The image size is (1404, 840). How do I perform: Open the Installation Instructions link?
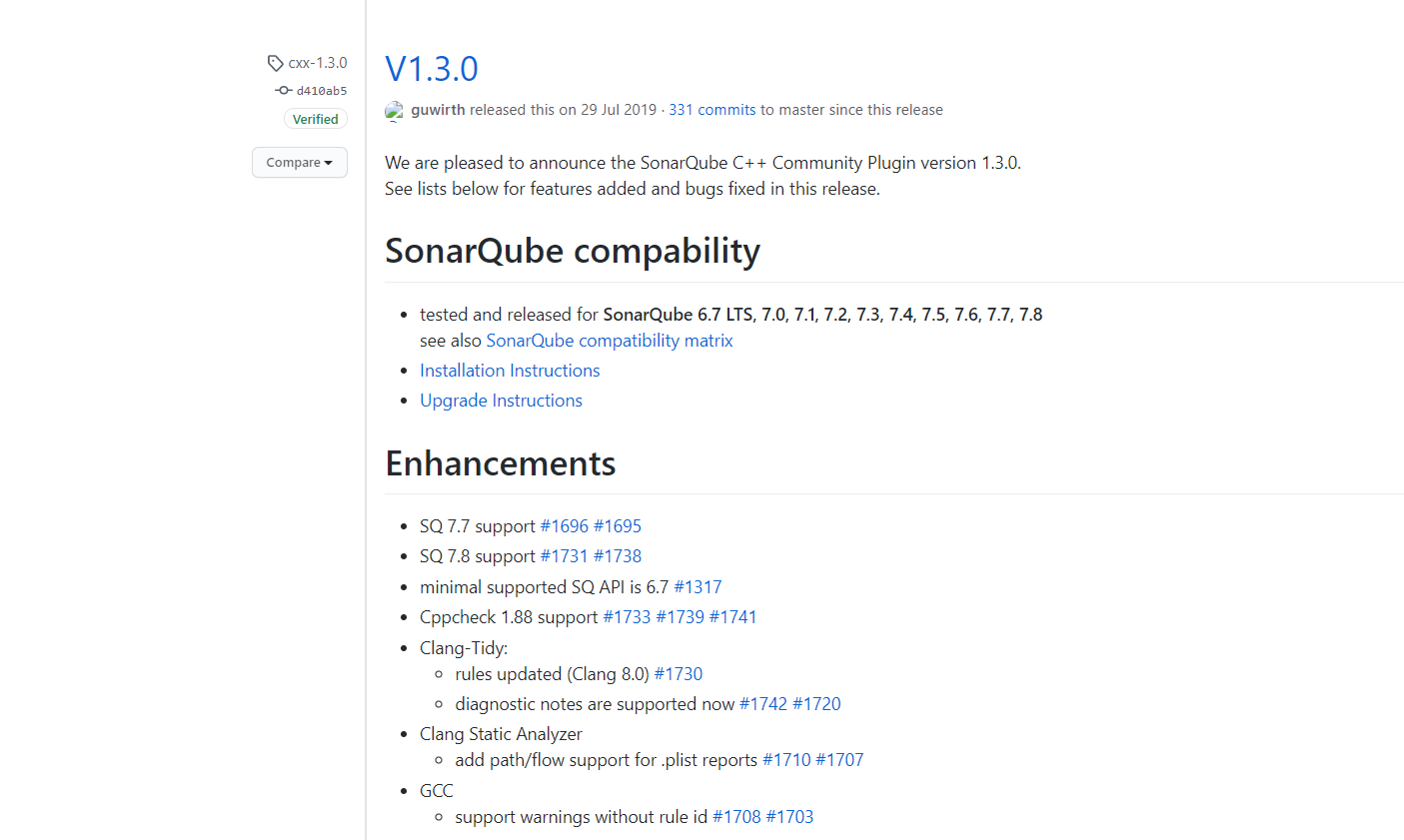point(510,370)
